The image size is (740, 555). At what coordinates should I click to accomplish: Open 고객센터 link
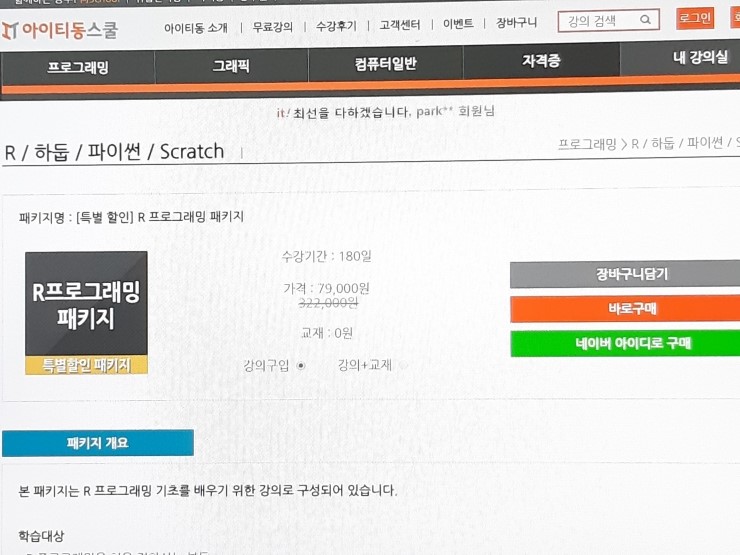click(x=400, y=25)
